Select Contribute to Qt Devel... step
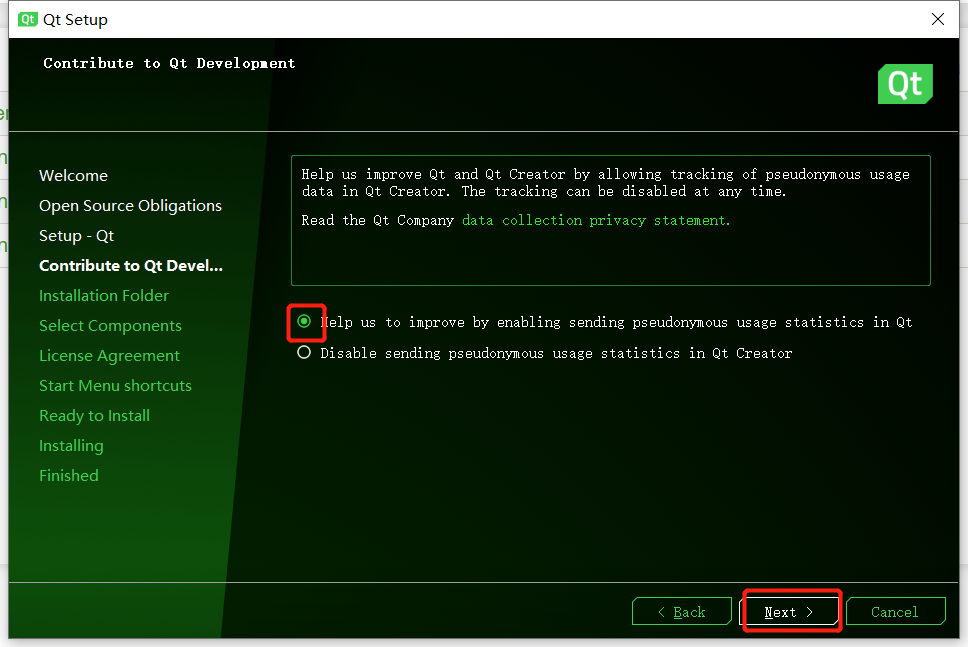 pos(131,265)
